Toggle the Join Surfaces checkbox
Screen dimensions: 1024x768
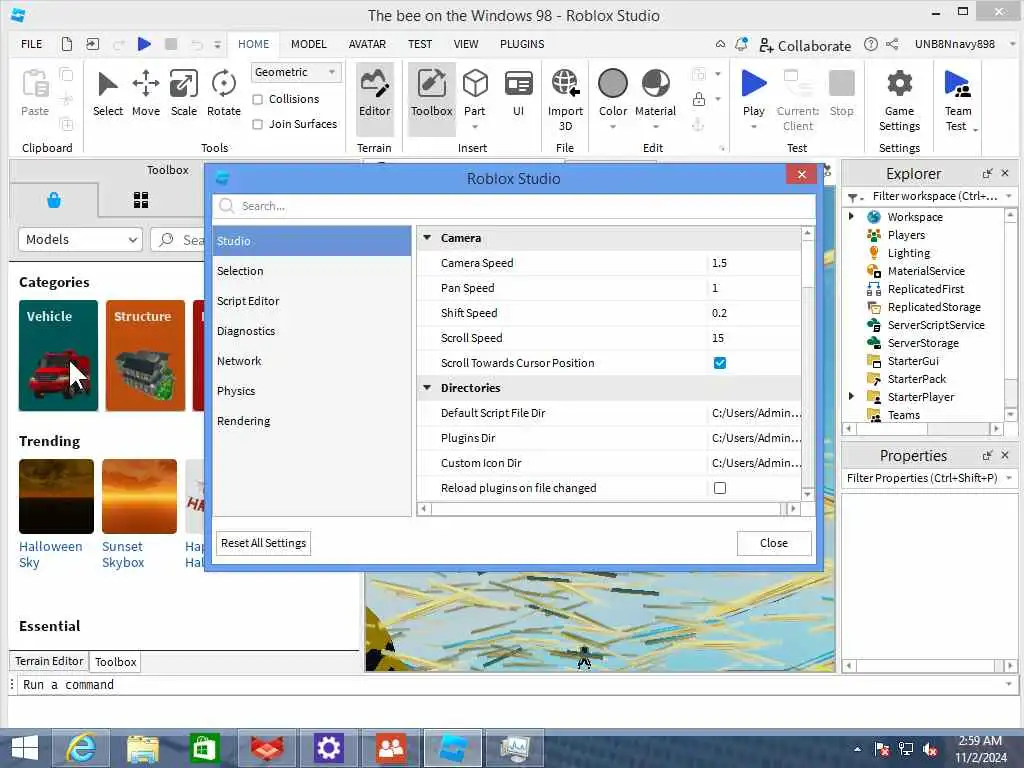pos(257,124)
